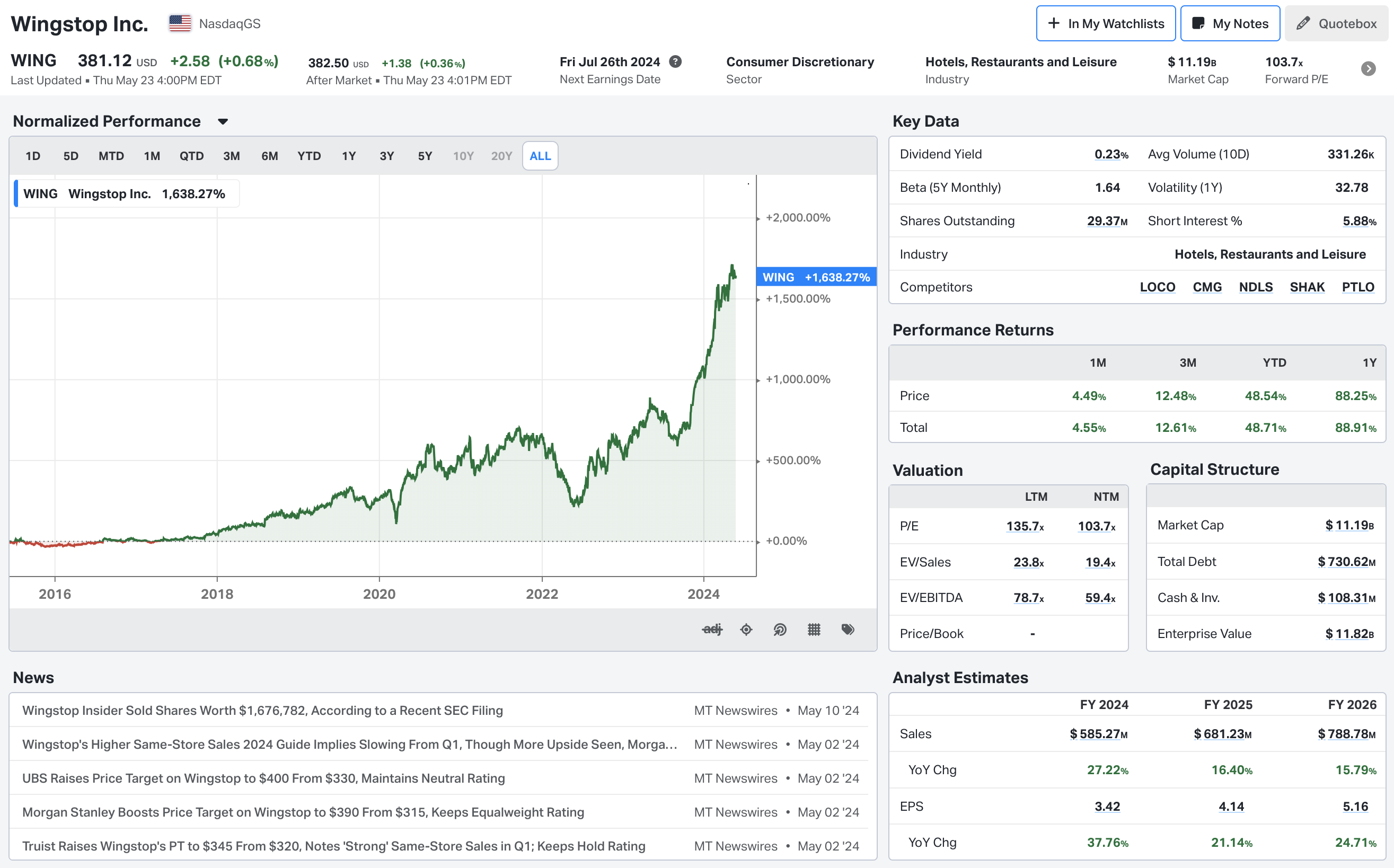Click the plus icon In My Watchlists
This screenshot has height=868, width=1394.
[x=1054, y=23]
